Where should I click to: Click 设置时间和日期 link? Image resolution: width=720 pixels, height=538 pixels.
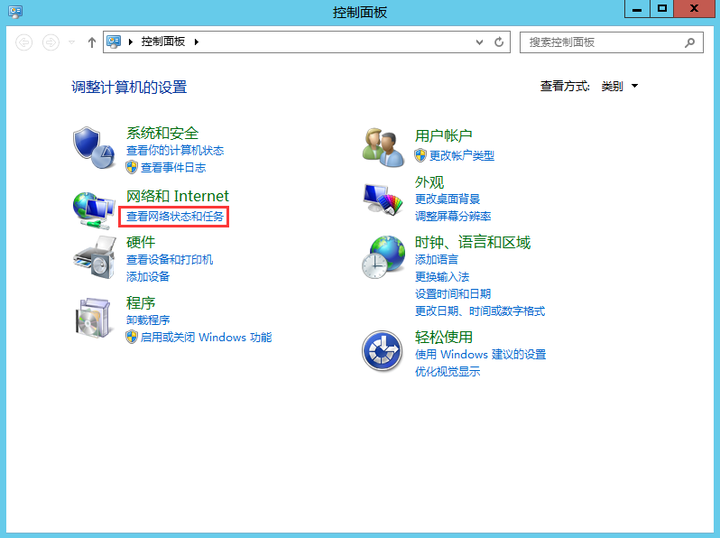point(453,294)
